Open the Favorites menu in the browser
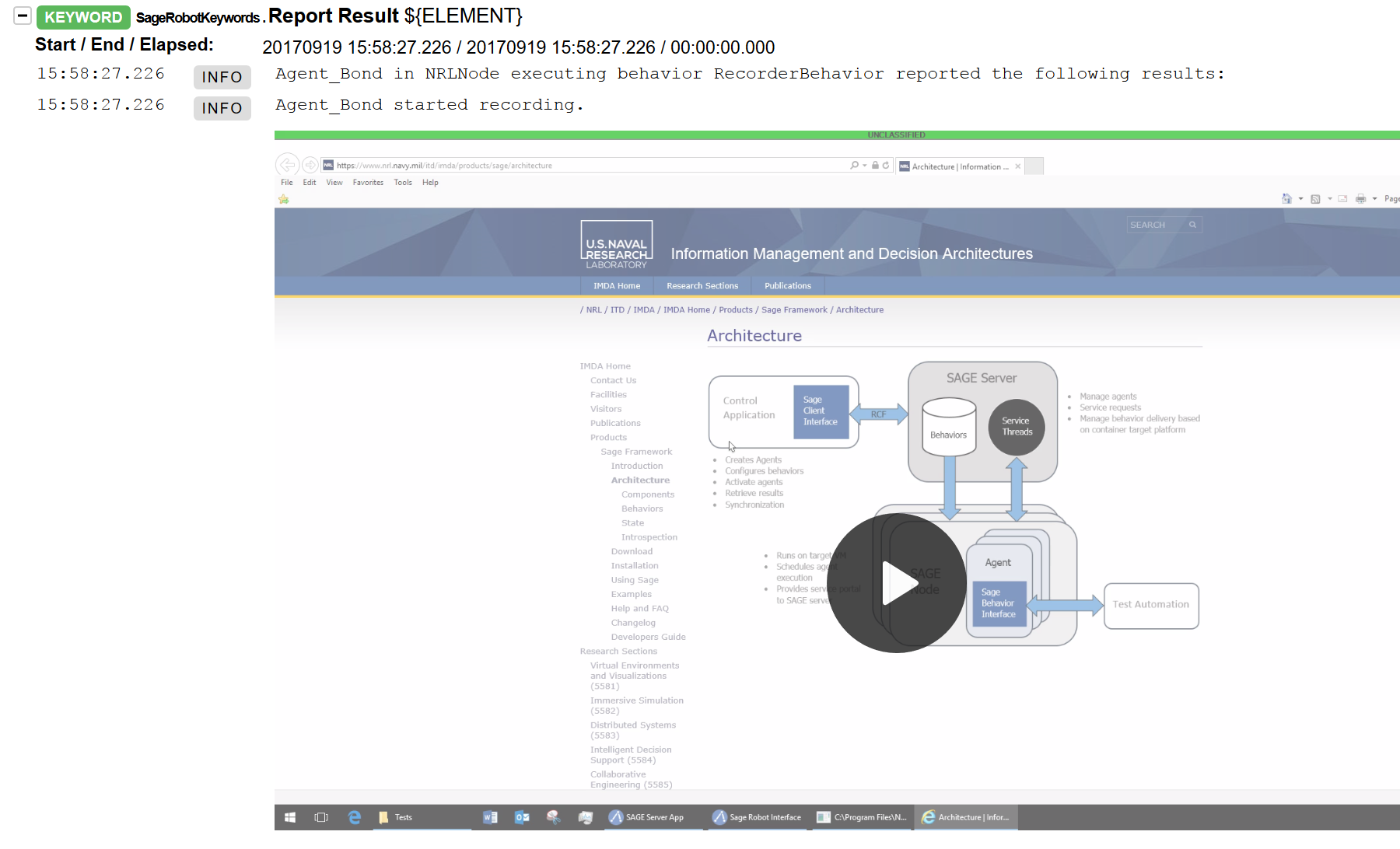The height and width of the screenshot is (849, 1400). [x=368, y=183]
